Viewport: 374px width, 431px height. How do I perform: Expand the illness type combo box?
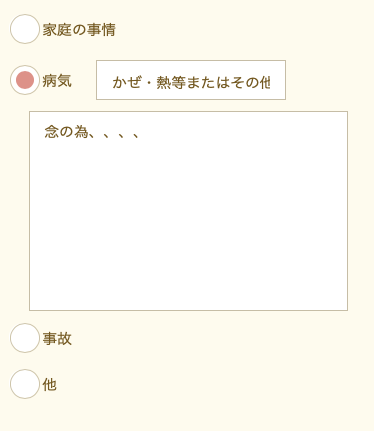(191, 80)
